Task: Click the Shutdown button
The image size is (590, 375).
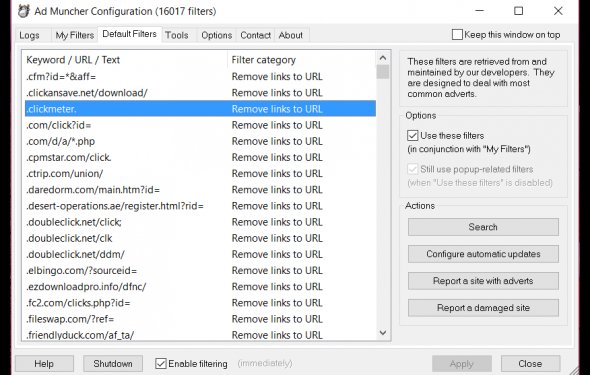Action: tap(113, 364)
